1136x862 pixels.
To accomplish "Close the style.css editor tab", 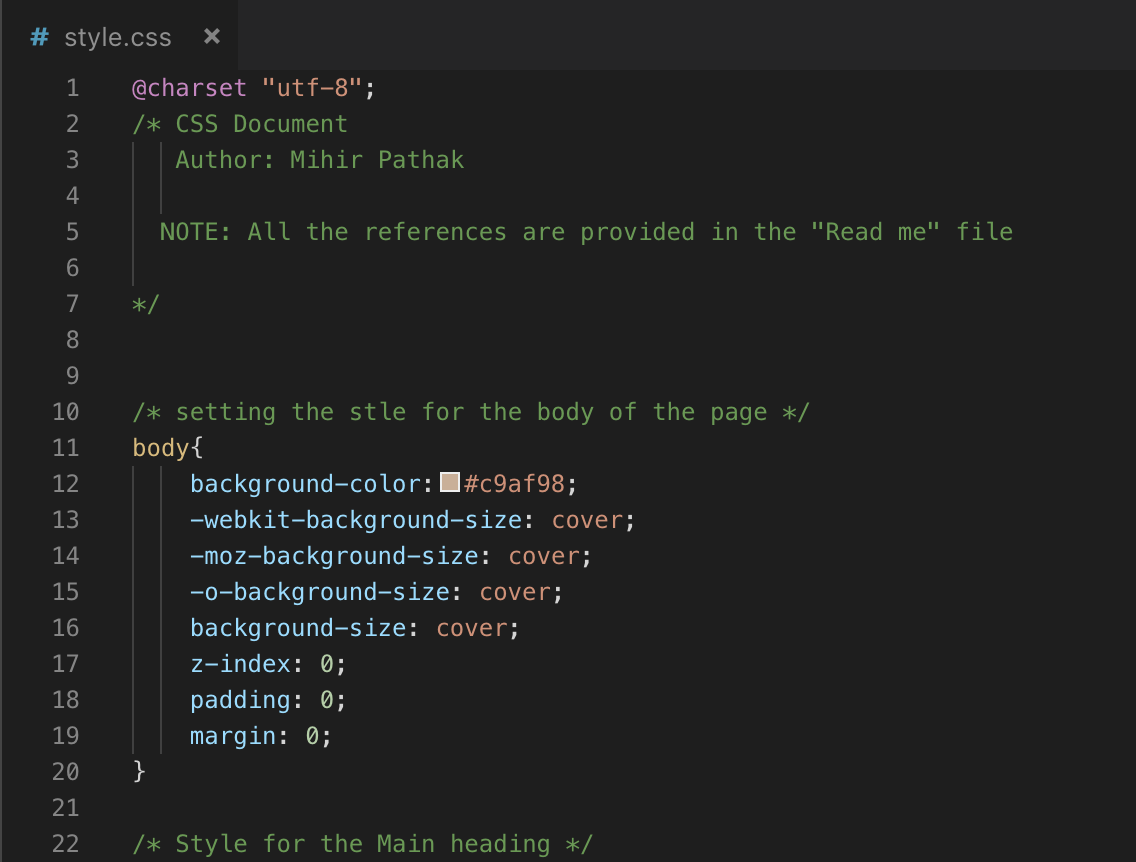I will point(211,37).
